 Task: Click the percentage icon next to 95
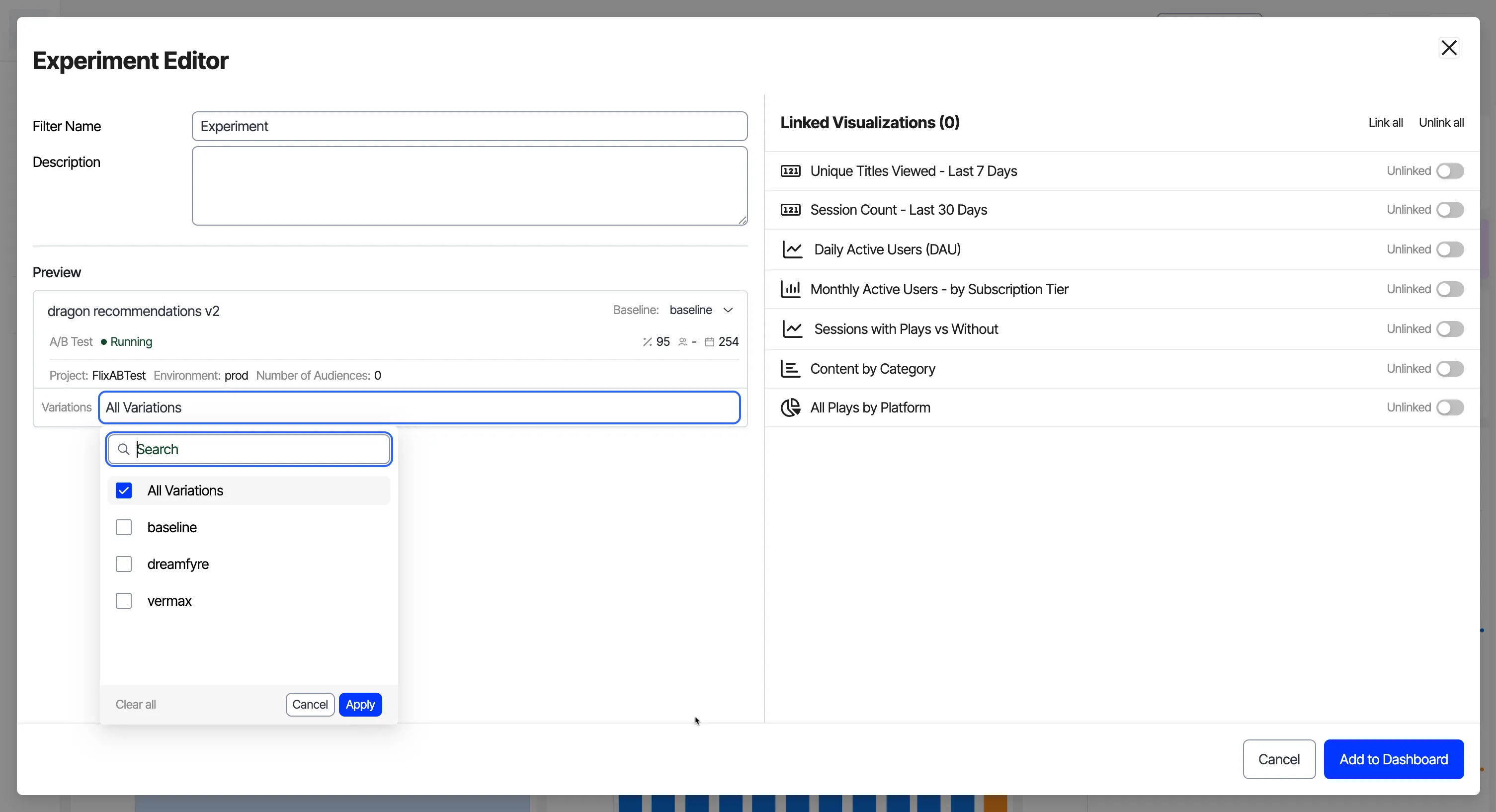click(x=647, y=341)
